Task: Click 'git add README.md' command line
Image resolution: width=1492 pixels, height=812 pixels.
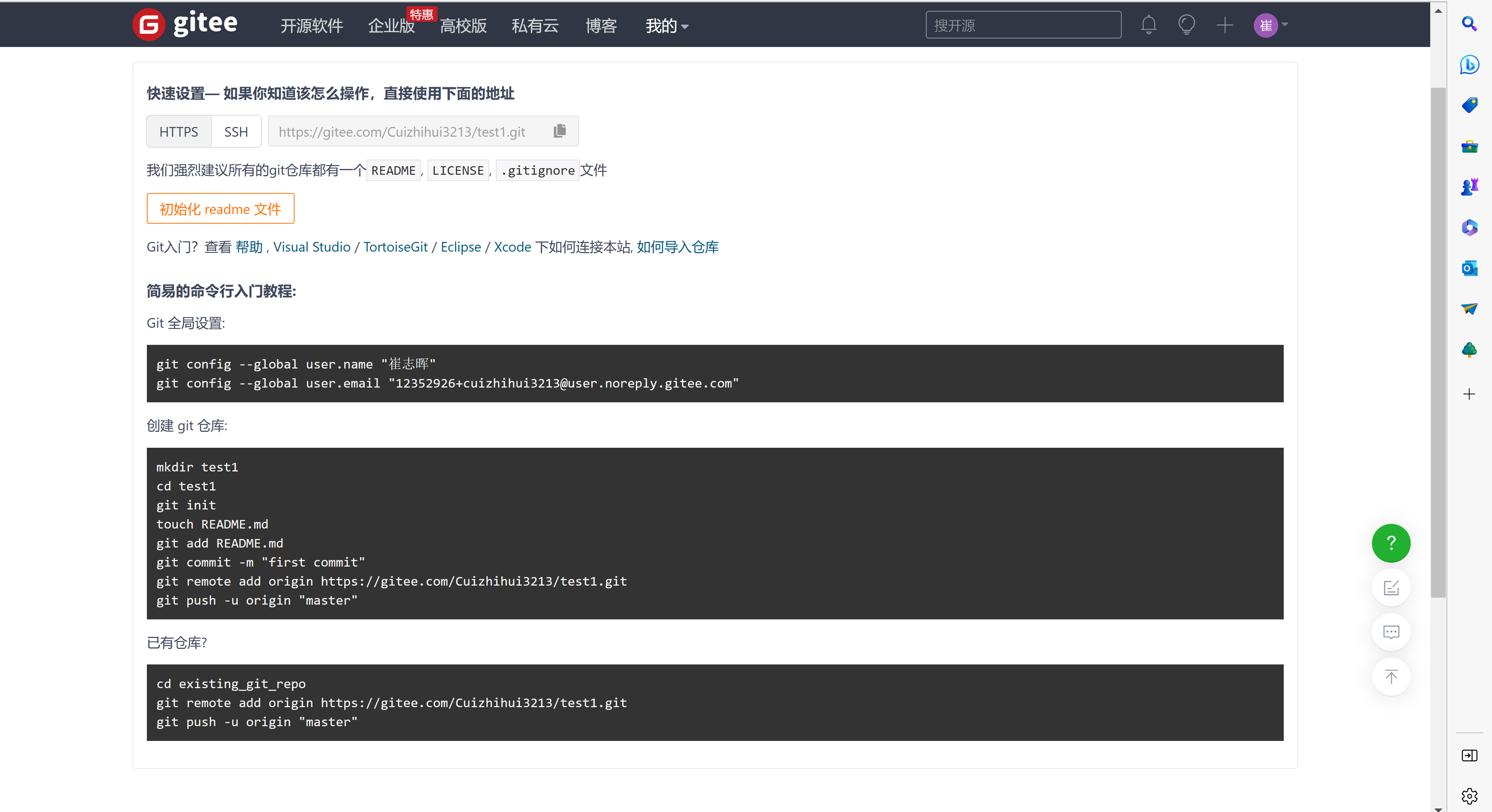Action: click(x=220, y=543)
